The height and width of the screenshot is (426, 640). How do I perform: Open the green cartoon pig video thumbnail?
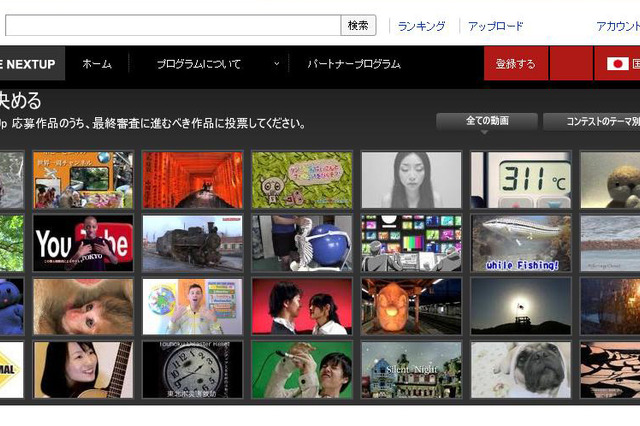tap(302, 180)
